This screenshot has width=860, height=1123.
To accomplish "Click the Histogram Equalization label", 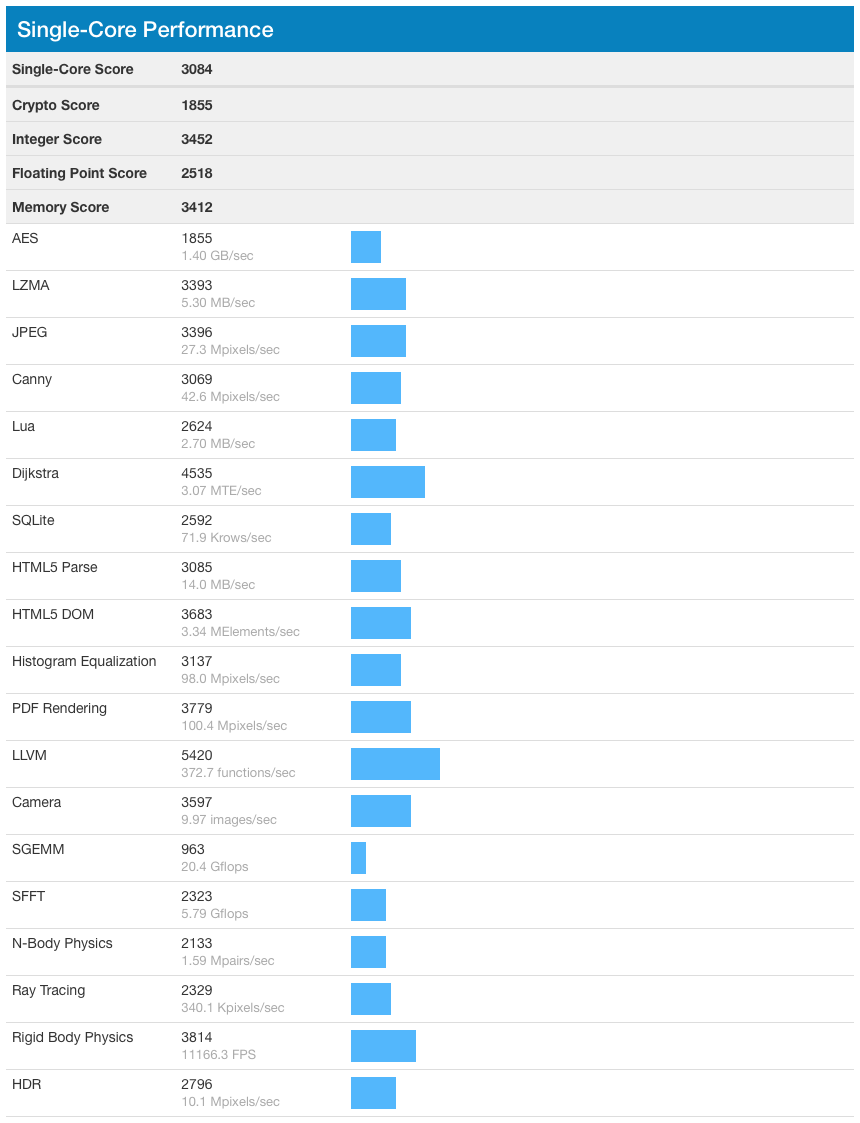I will 84,661.
